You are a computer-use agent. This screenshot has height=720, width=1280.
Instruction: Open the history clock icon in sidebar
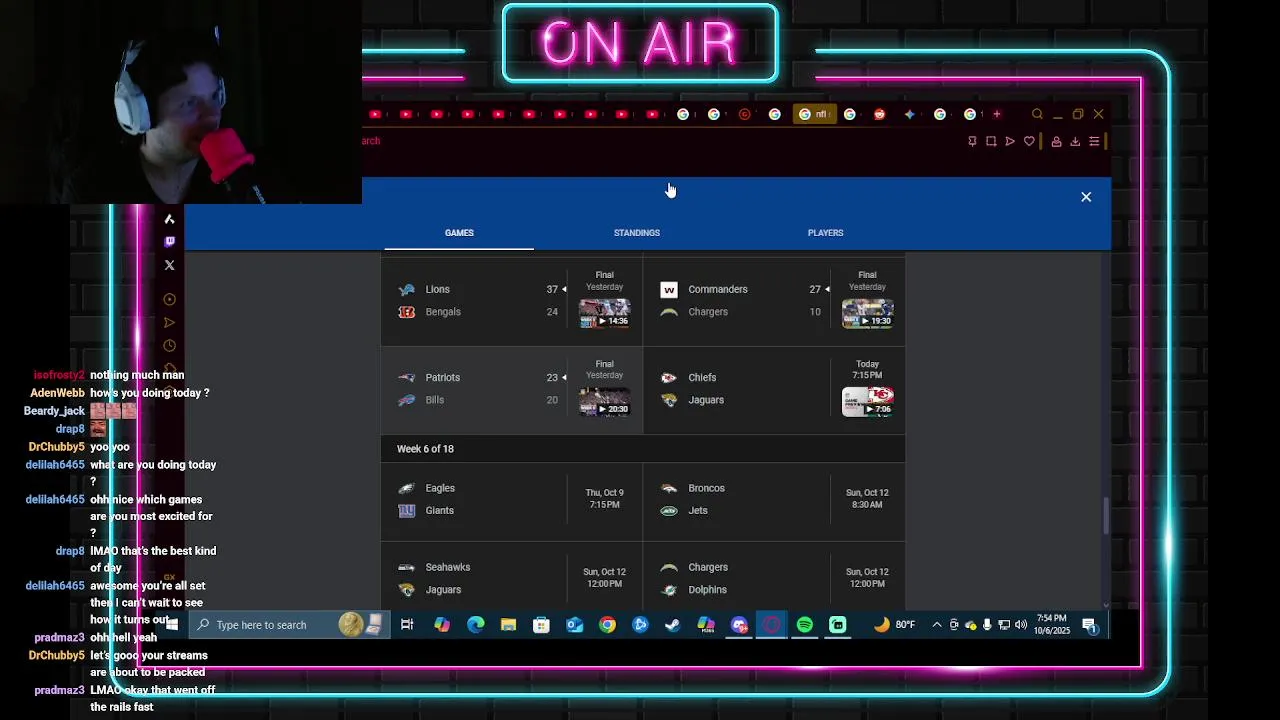coord(169,346)
